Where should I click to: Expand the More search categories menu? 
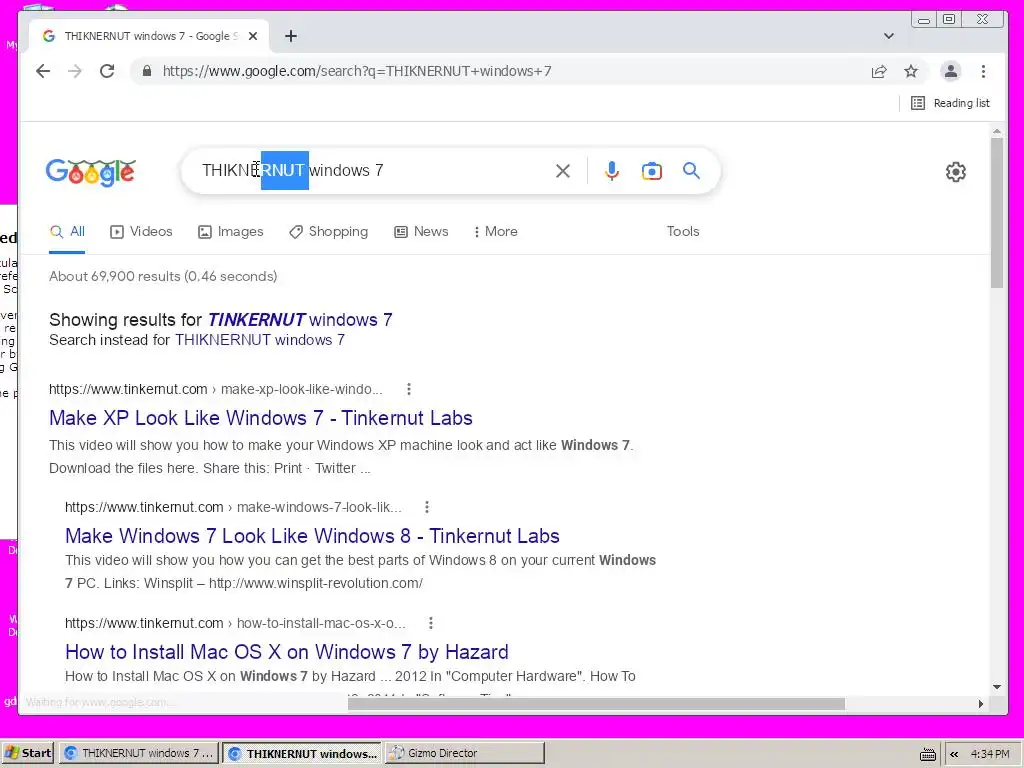[496, 232]
